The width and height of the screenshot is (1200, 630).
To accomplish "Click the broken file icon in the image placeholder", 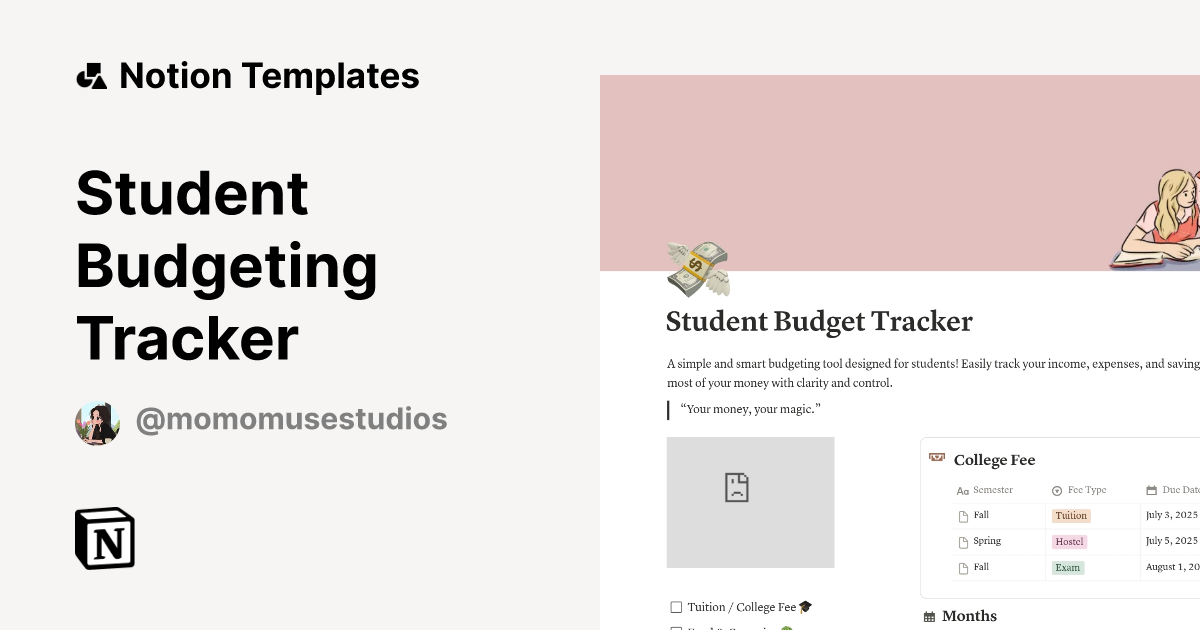I will tap(737, 488).
